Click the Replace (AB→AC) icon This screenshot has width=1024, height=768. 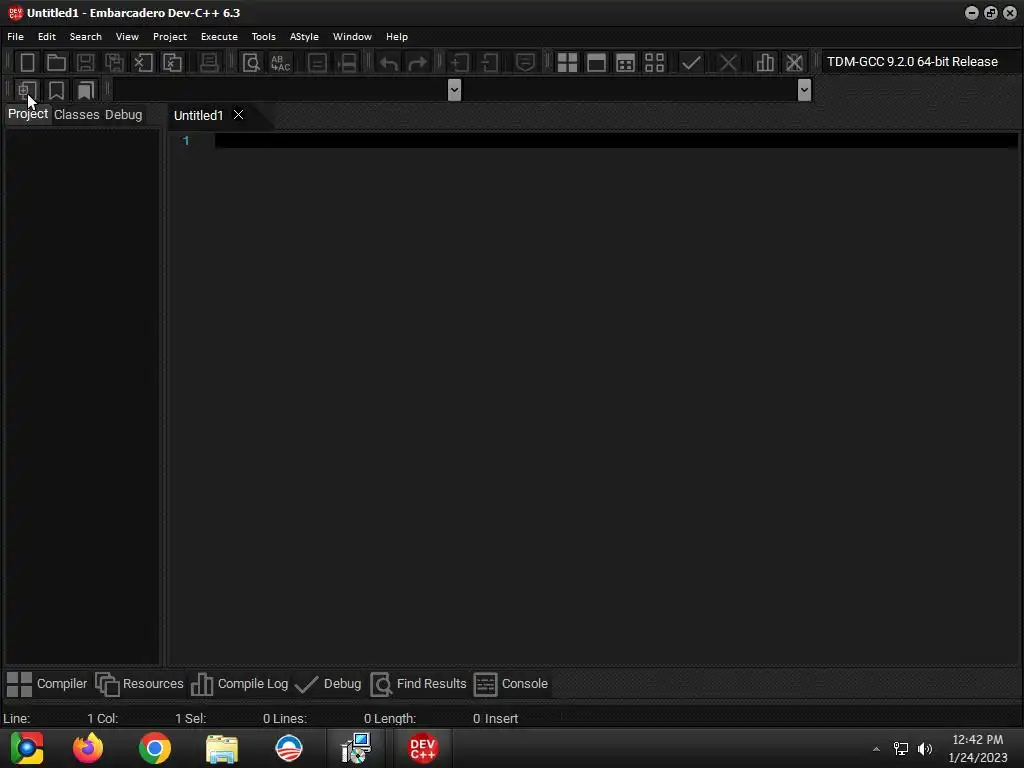[x=281, y=63]
